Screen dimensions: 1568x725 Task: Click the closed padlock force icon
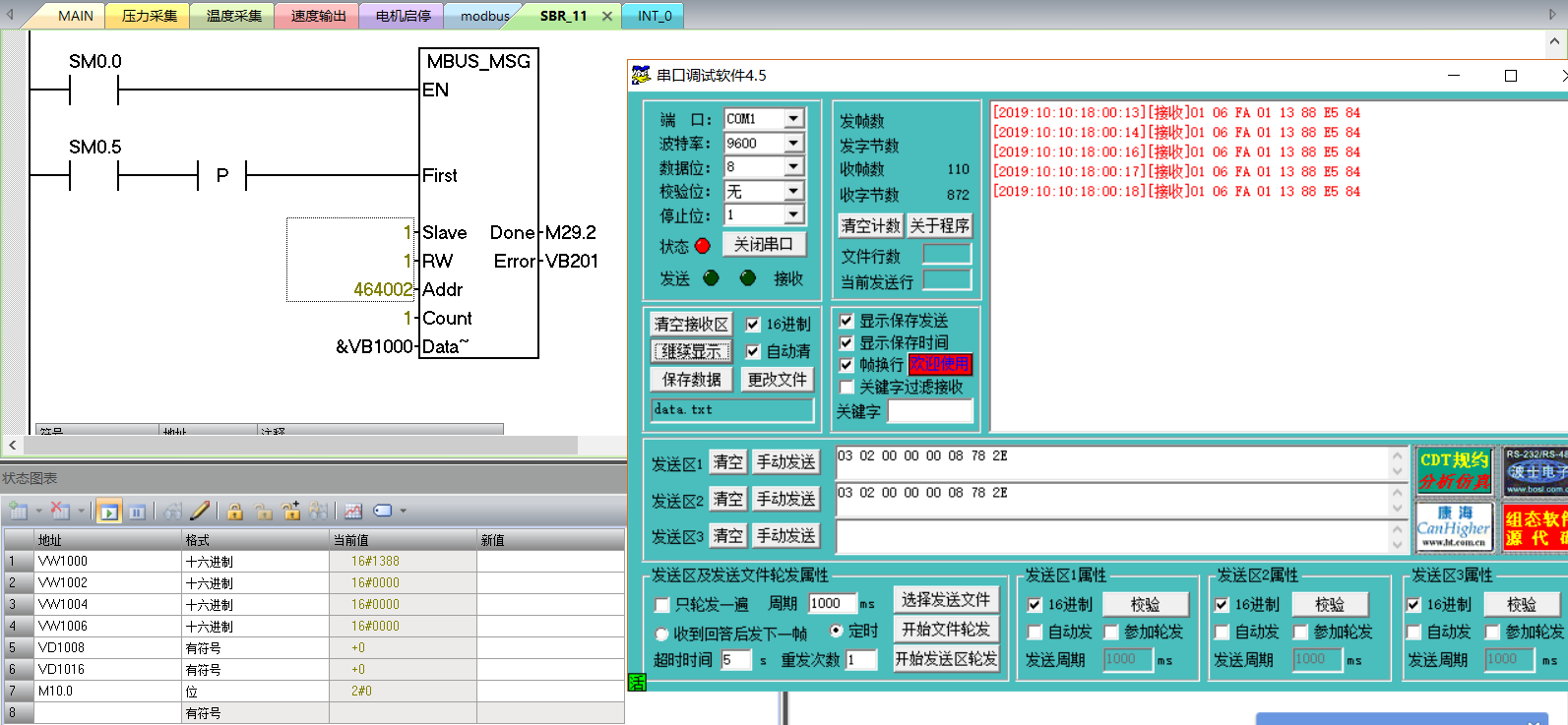(x=234, y=512)
